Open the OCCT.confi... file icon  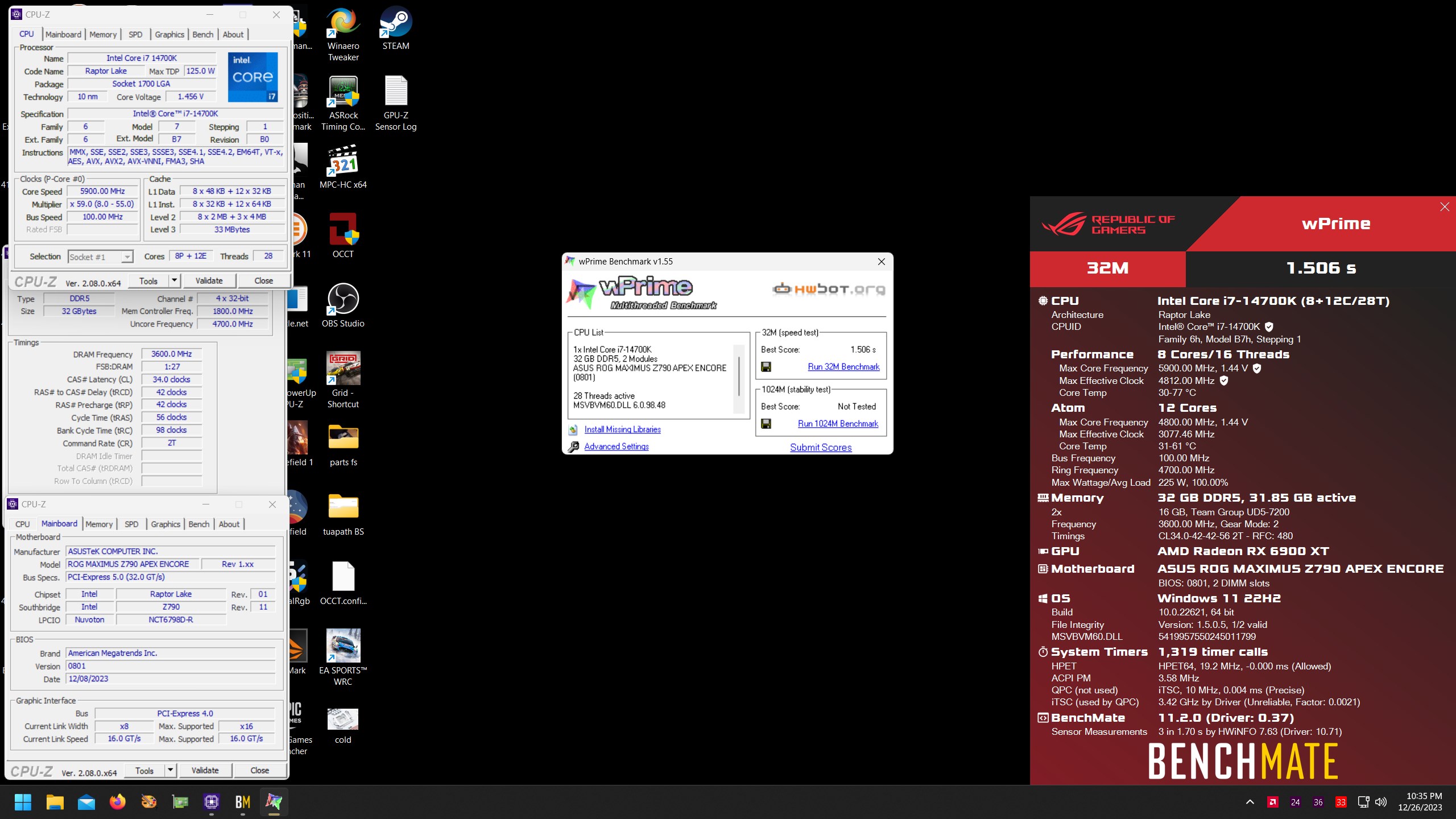coord(343,583)
